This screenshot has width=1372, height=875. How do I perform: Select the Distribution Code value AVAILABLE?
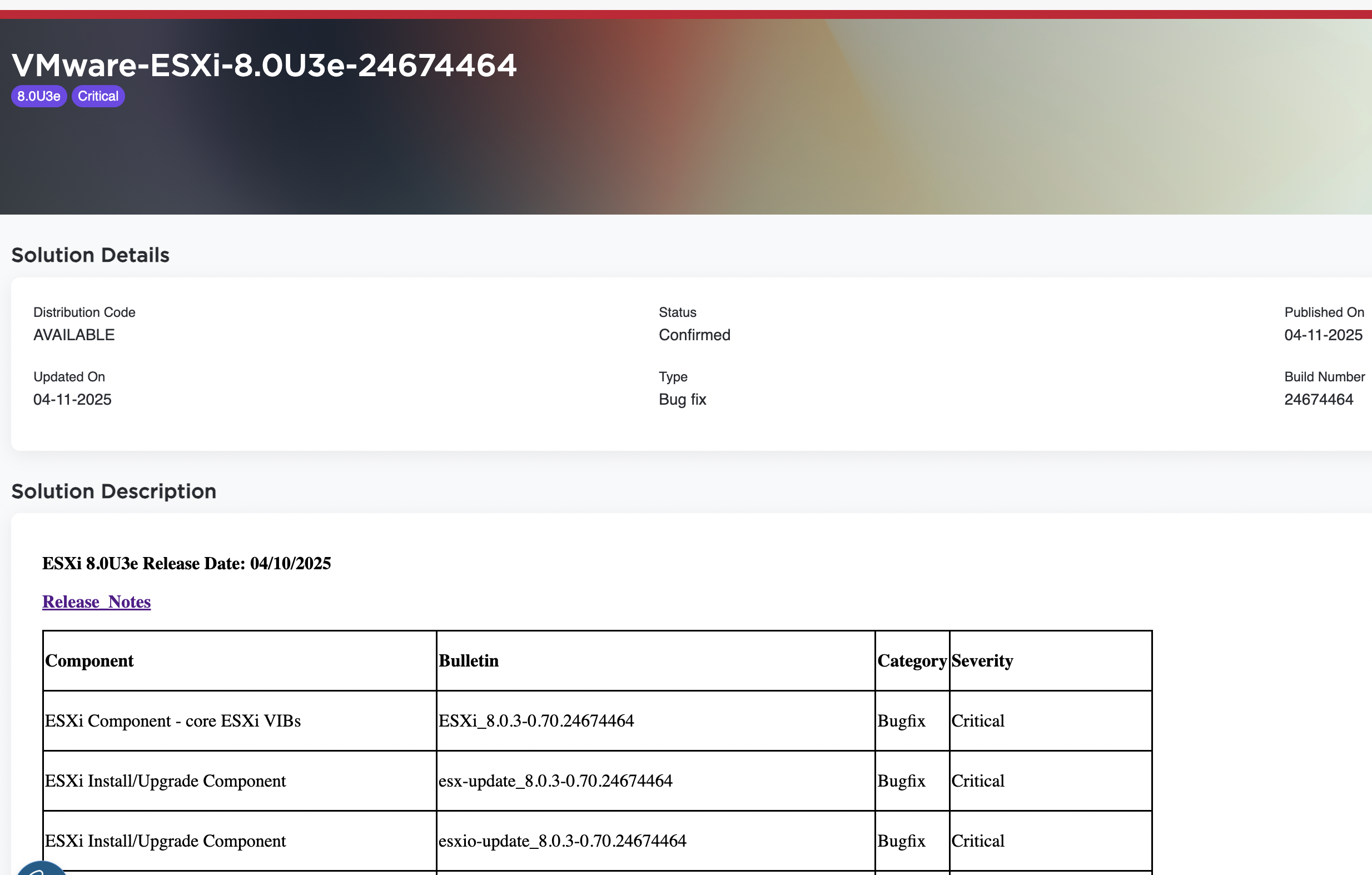[x=73, y=335]
